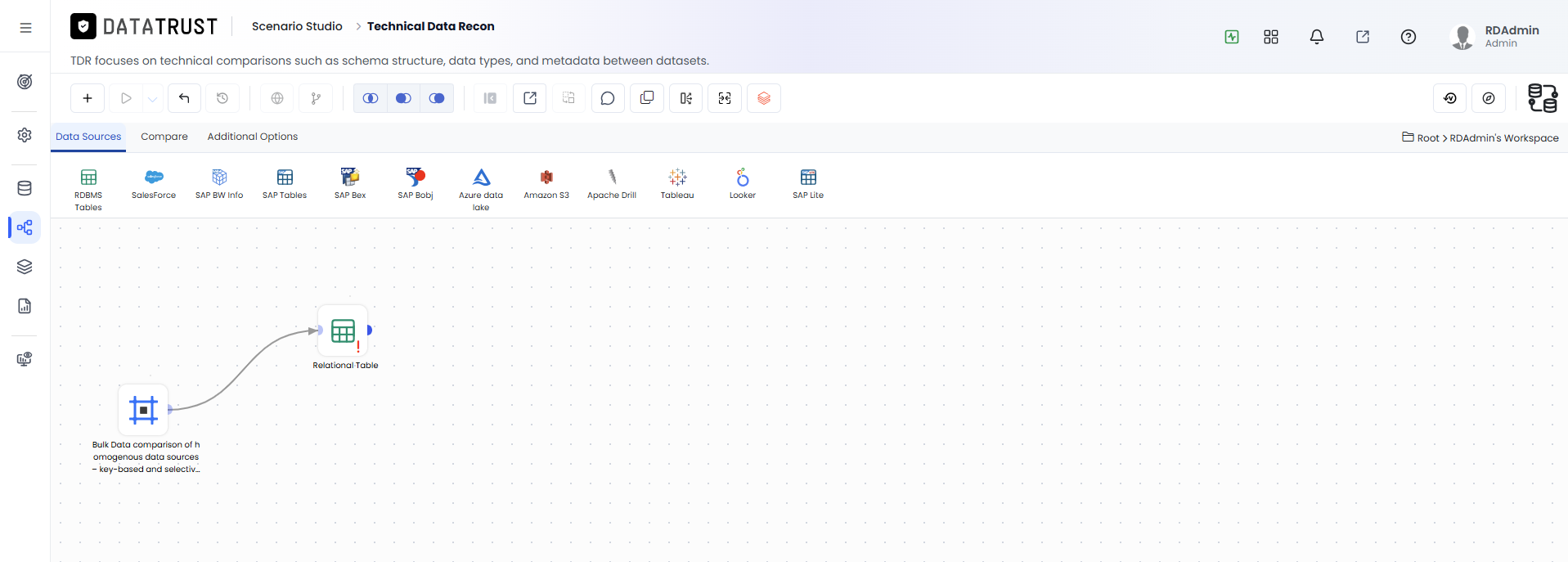Click the run play button

pos(126,98)
